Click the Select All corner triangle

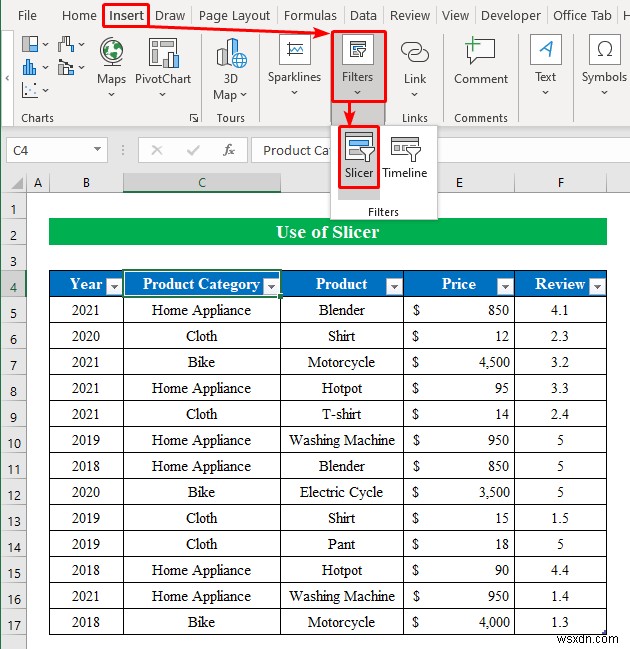click(17, 183)
